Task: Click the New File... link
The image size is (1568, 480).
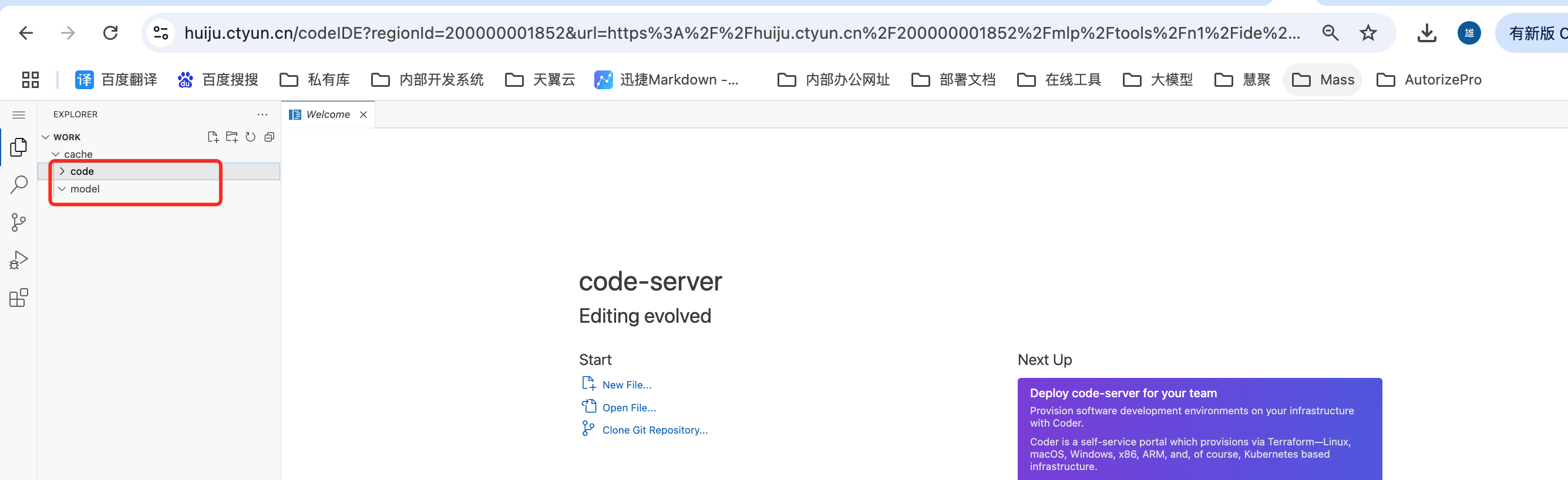Action: [x=627, y=385]
